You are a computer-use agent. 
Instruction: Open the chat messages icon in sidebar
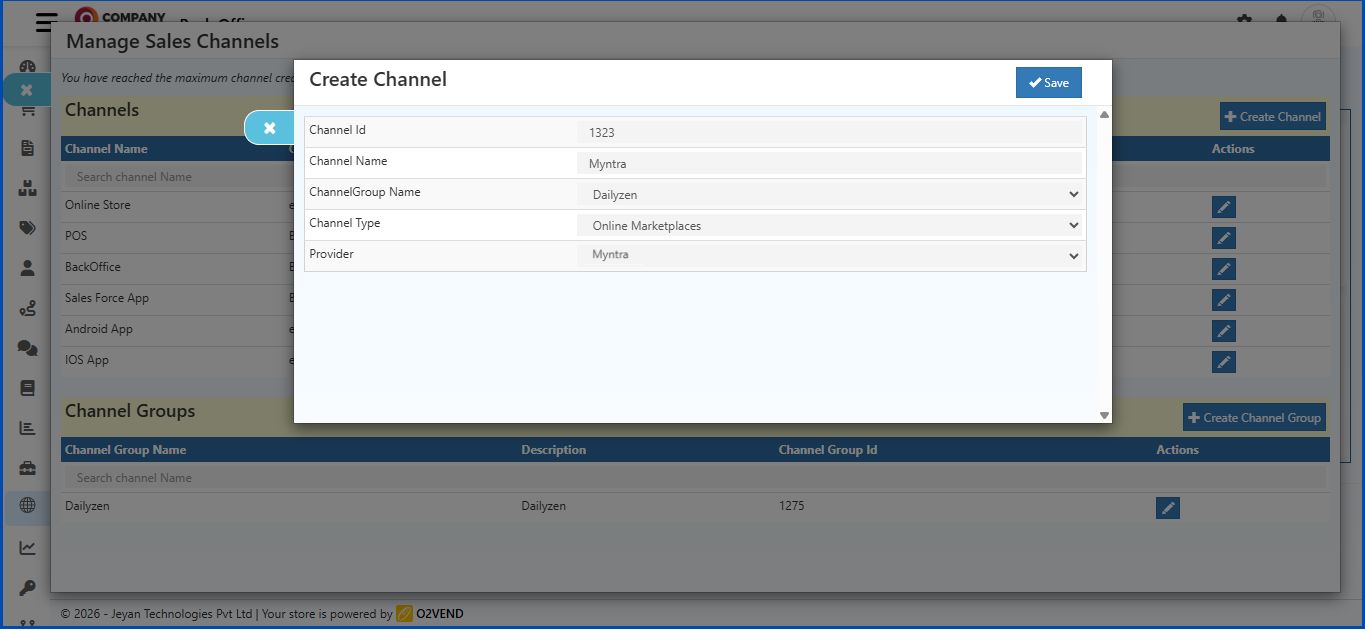tap(27, 348)
